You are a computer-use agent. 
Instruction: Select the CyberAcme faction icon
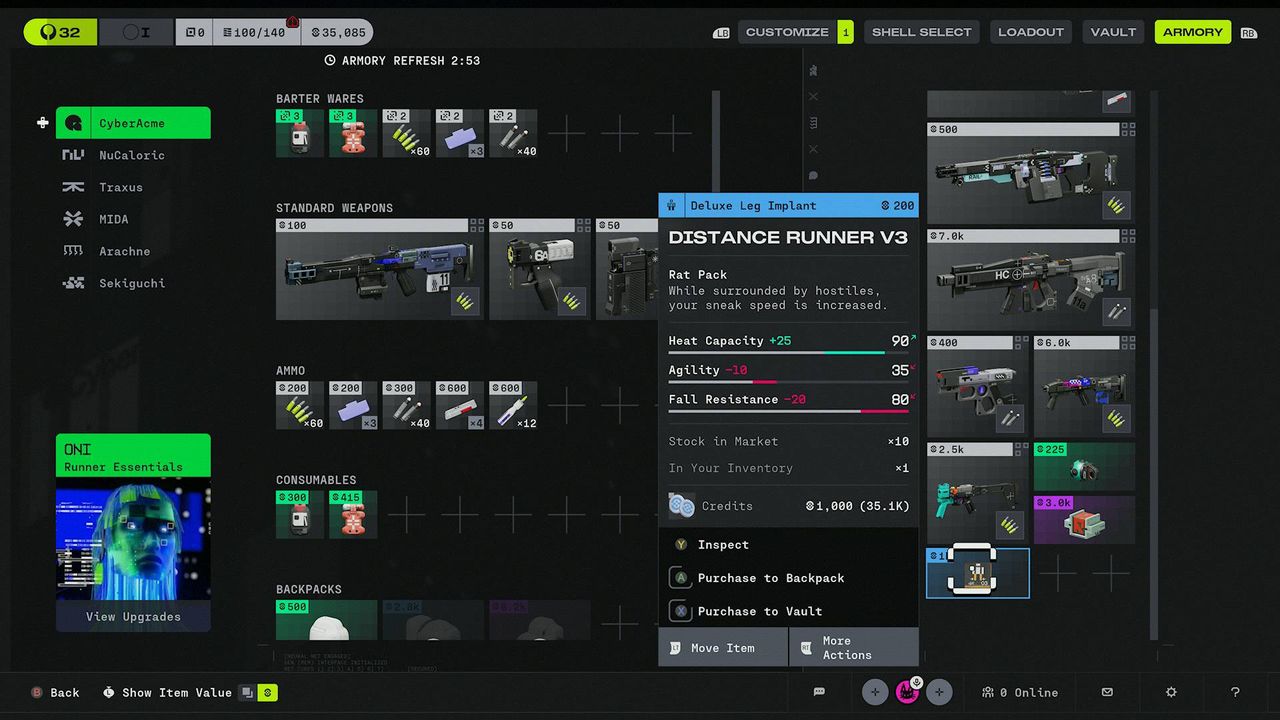coord(74,123)
